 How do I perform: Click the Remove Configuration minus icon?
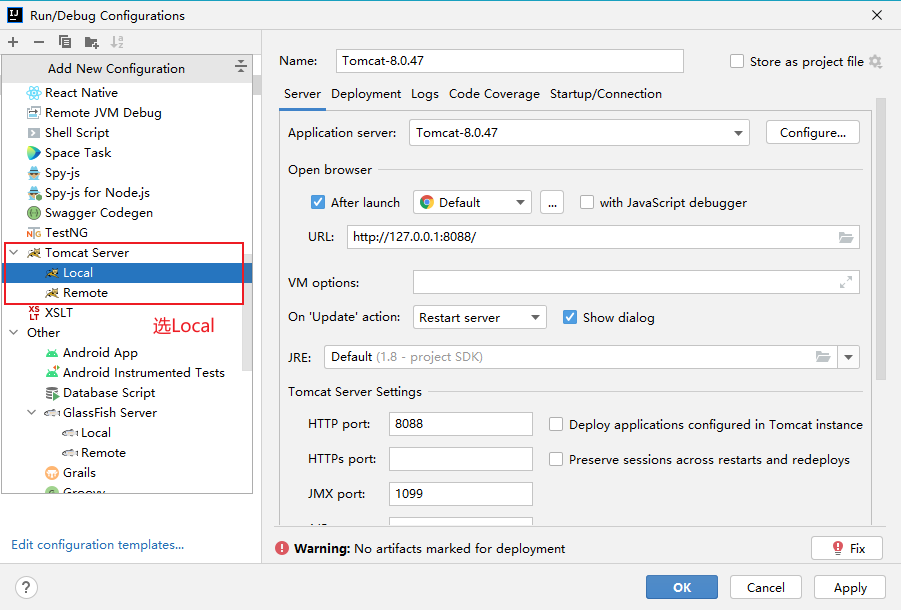click(38, 42)
